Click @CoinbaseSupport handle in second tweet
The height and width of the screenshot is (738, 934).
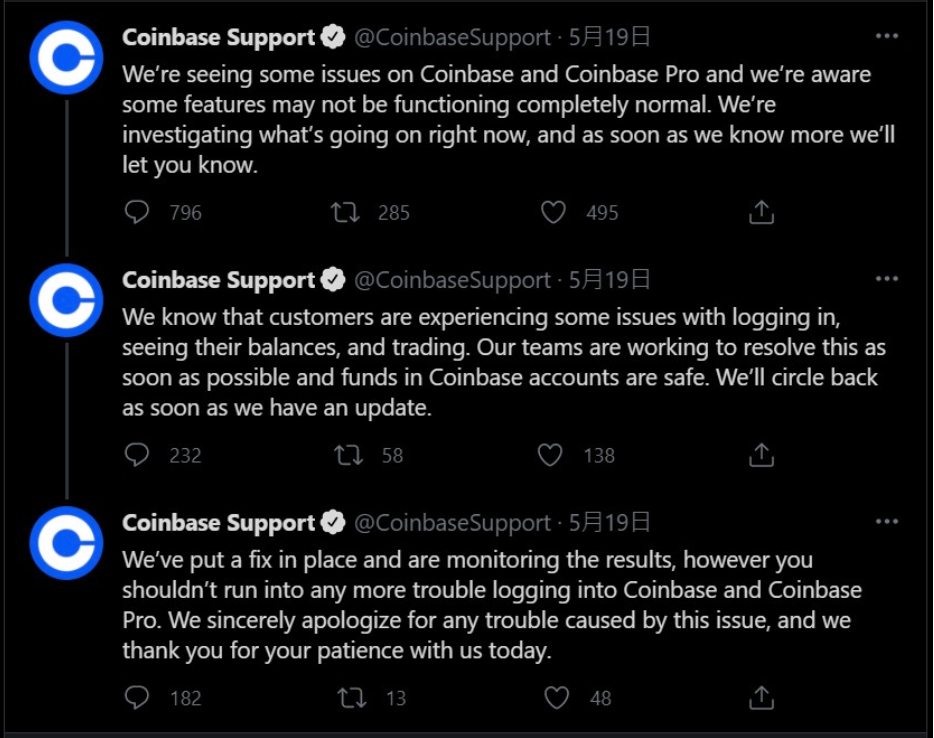[x=452, y=280]
